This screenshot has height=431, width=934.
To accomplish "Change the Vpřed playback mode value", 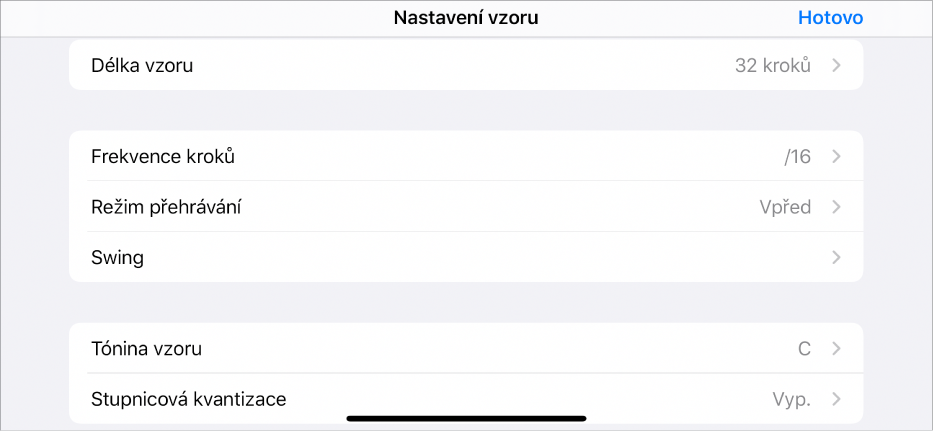I will click(x=785, y=208).
